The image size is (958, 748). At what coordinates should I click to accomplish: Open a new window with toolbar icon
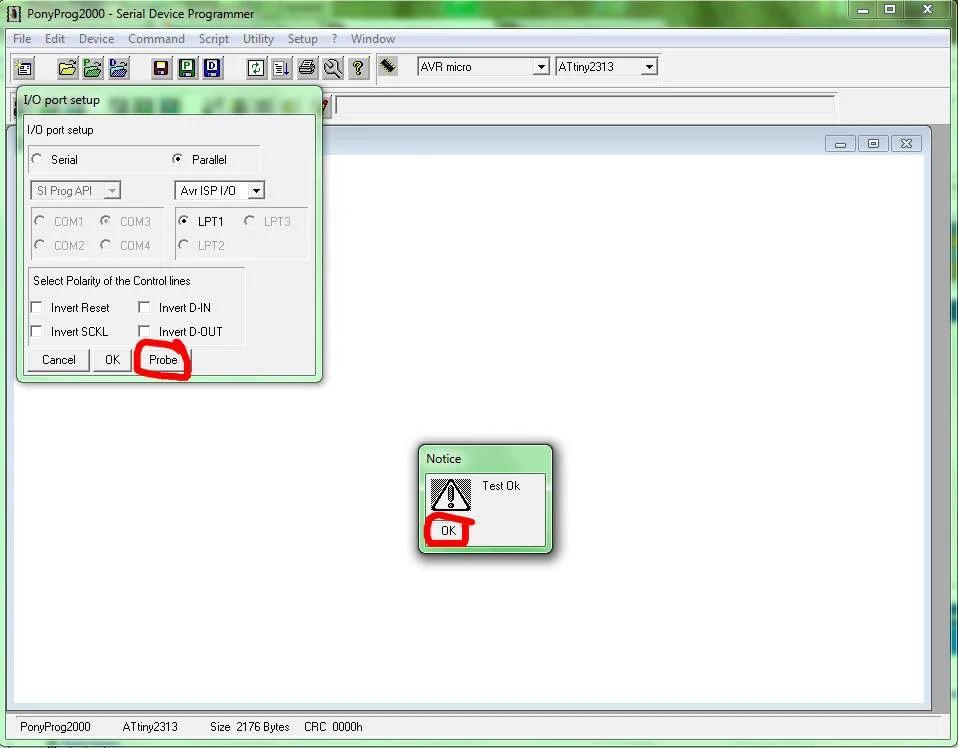point(24,67)
